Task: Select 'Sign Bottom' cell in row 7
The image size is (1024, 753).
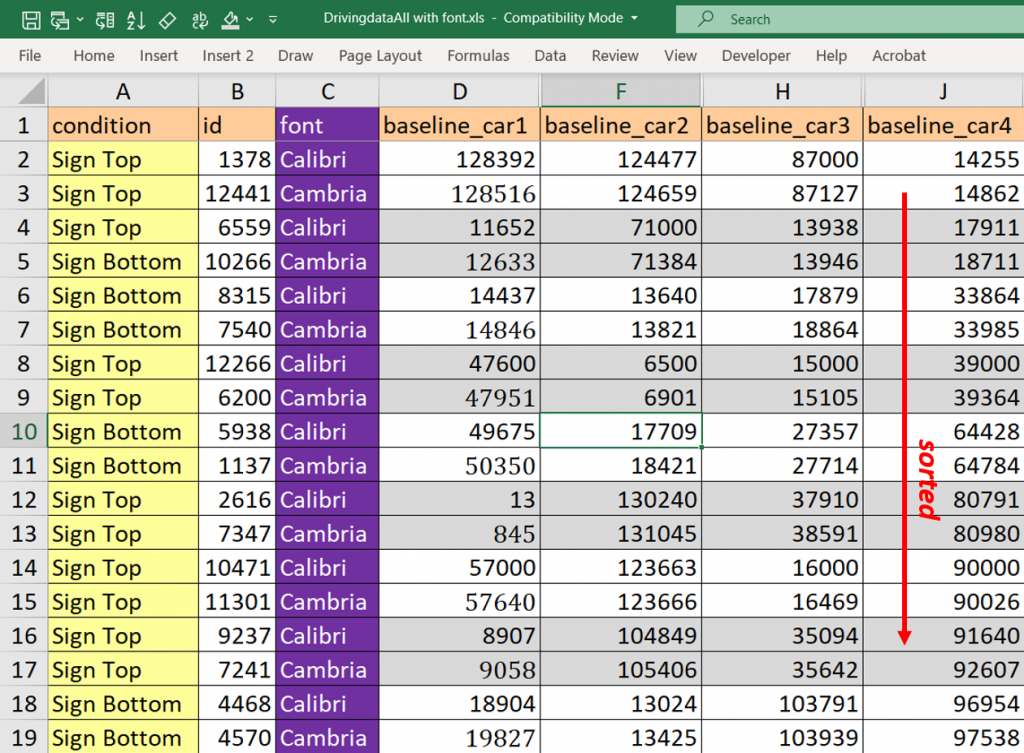Action: tap(123, 330)
